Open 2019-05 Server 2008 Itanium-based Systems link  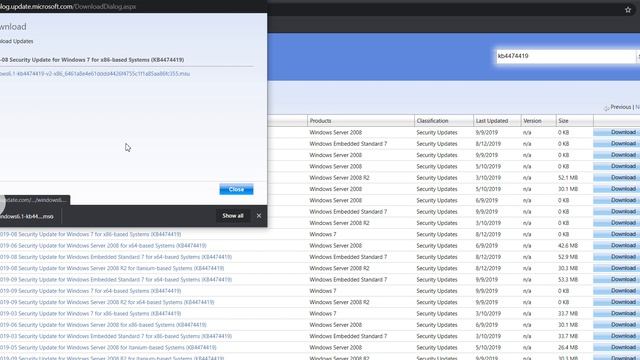coord(108,348)
